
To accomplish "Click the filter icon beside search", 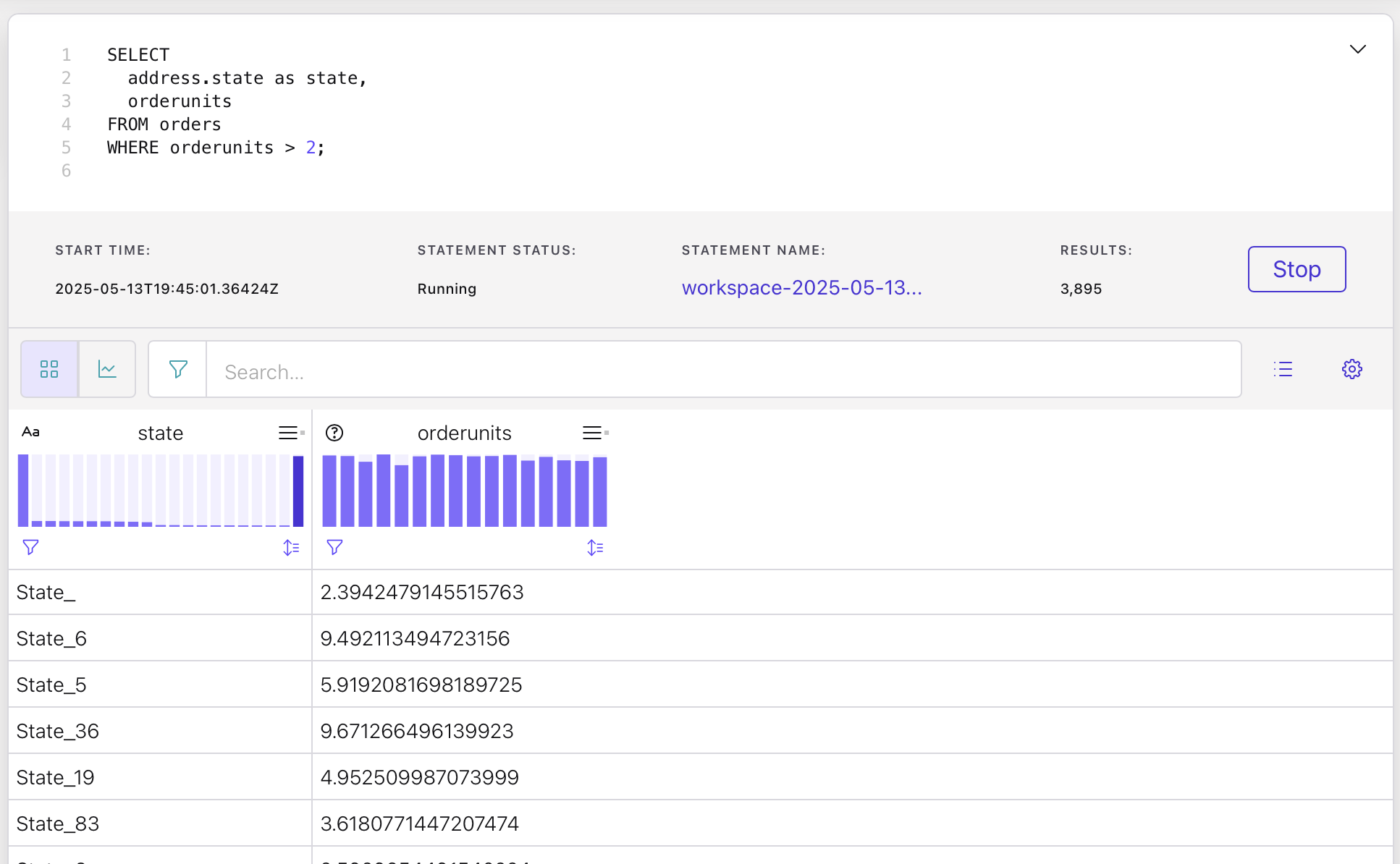I will pos(178,369).
